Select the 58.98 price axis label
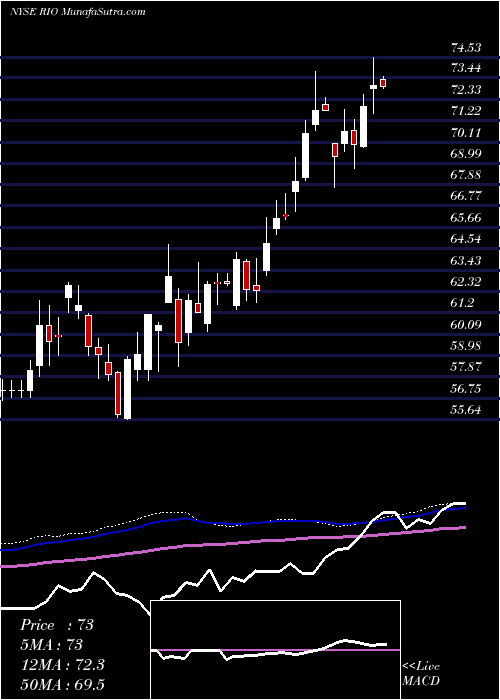This screenshot has height=700, width=500. point(467,346)
